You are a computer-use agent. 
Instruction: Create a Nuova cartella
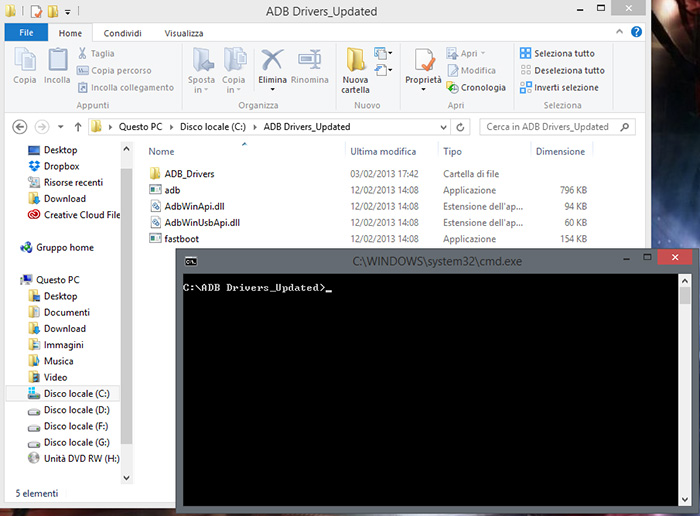(x=356, y=71)
